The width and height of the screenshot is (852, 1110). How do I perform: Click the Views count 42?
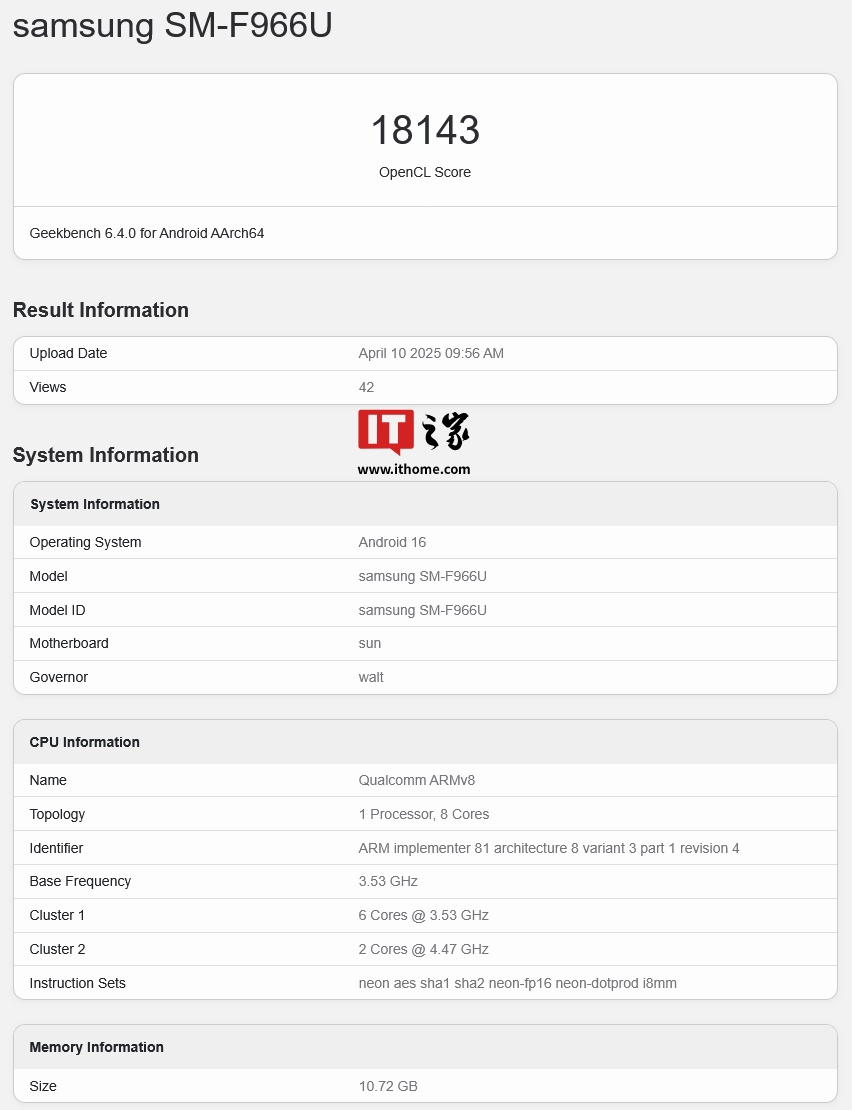pyautogui.click(x=366, y=387)
